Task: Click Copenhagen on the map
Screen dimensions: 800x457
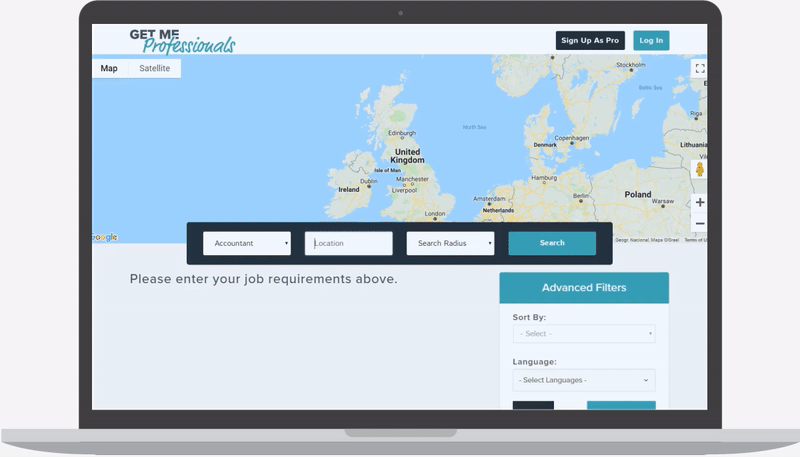Action: click(x=571, y=138)
